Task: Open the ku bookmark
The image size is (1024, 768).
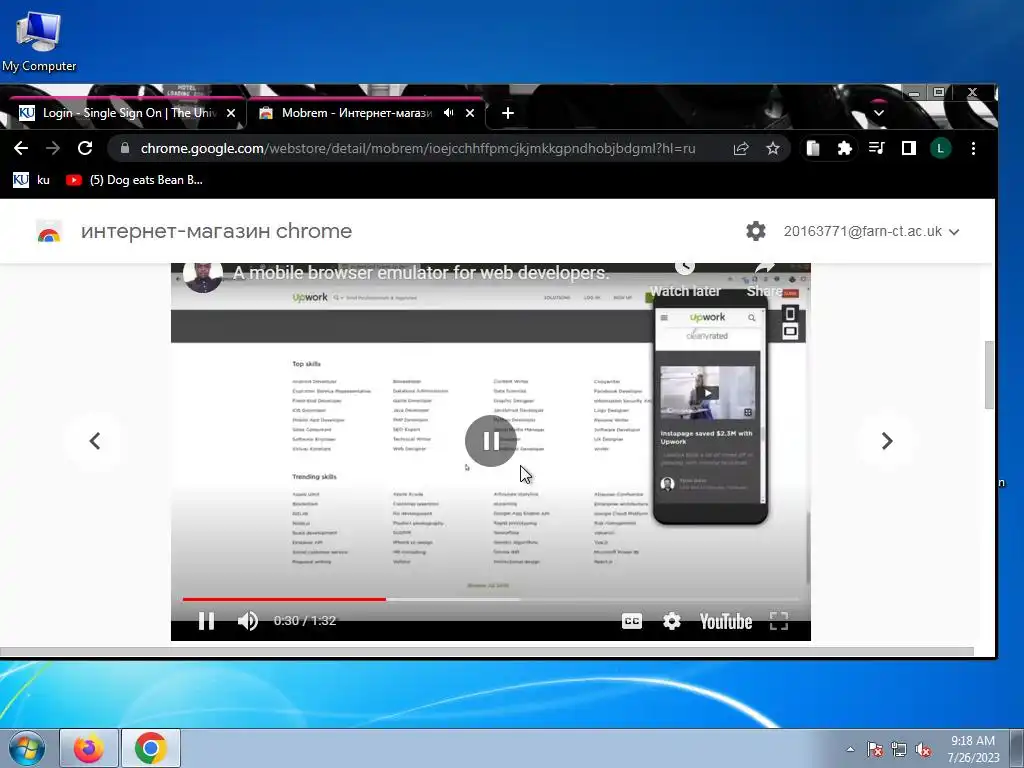Action: tap(31, 180)
